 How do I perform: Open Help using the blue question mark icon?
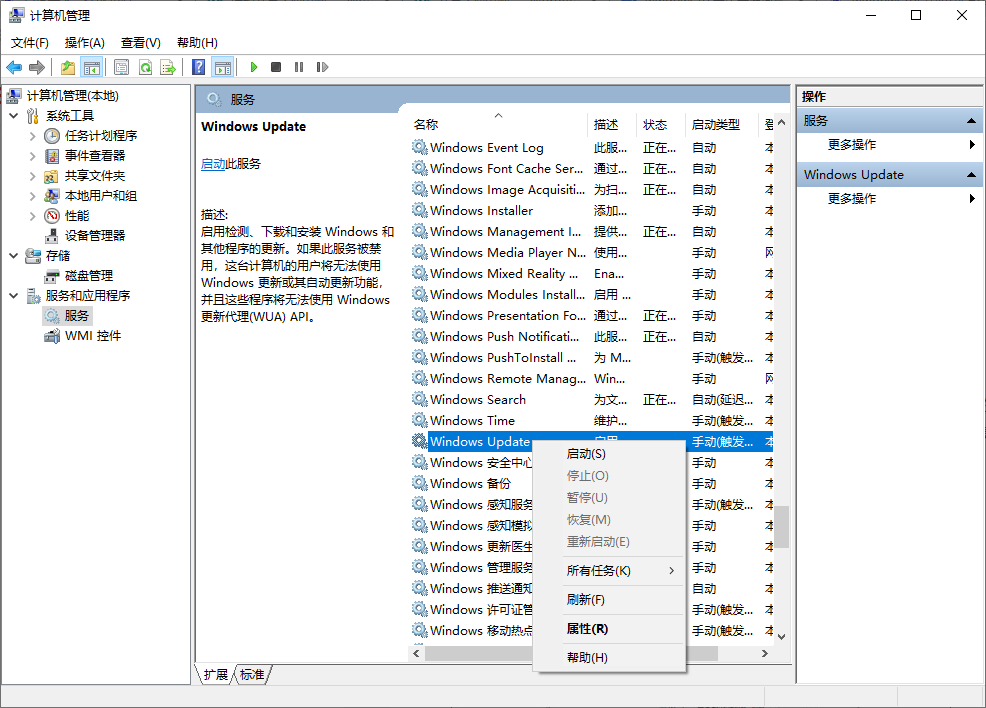[x=198, y=67]
